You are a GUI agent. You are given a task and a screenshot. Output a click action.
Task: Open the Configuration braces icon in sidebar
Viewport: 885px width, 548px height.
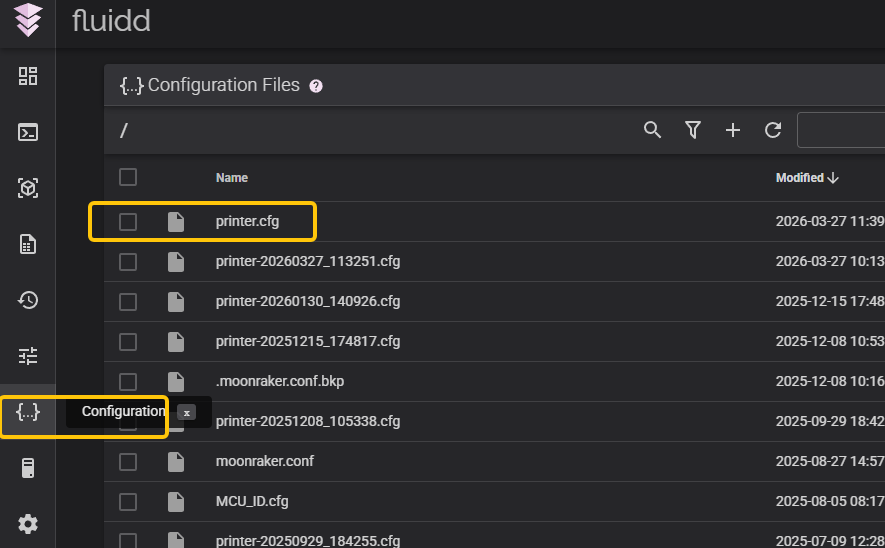tap(28, 411)
